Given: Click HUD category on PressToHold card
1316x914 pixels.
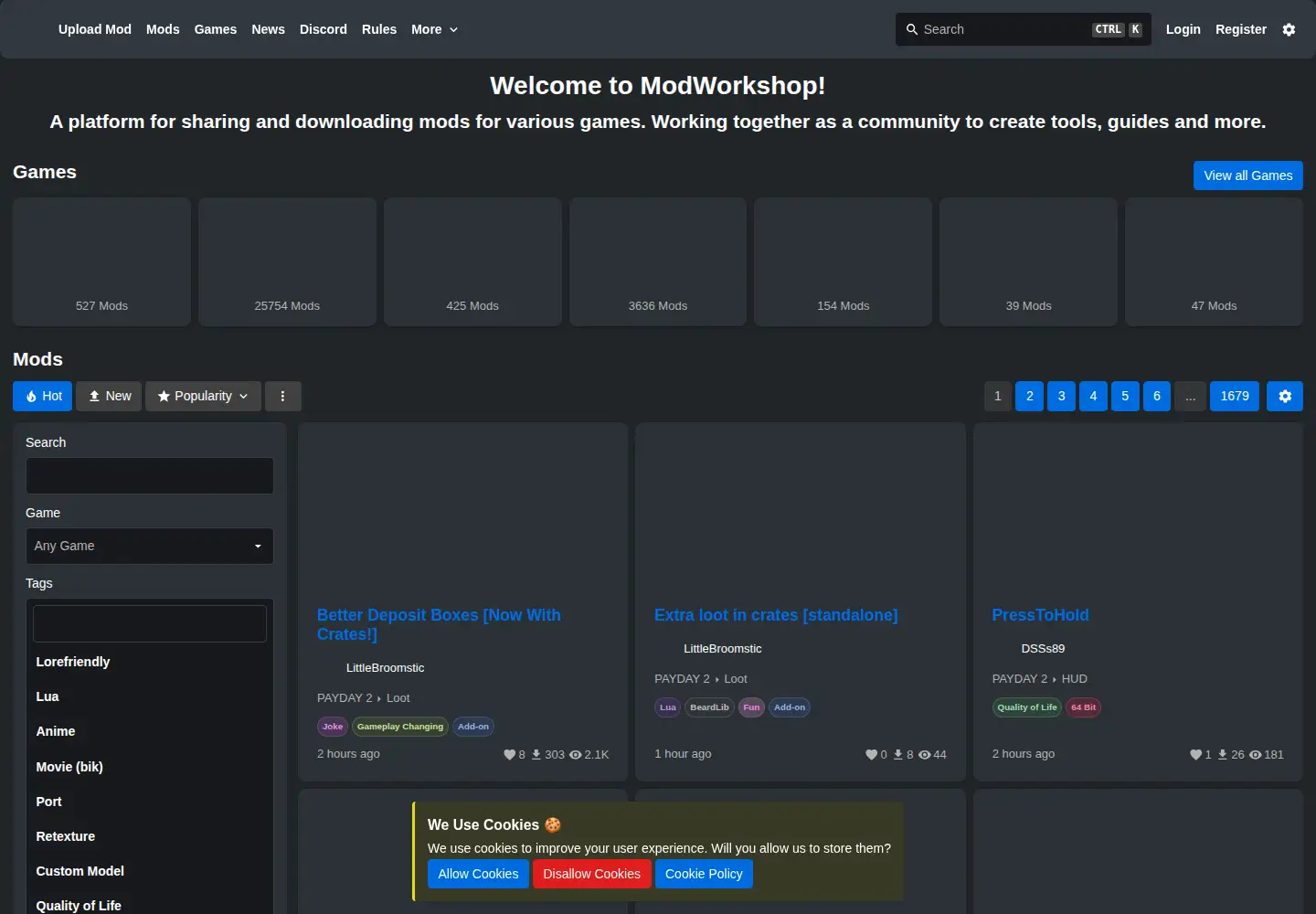Looking at the screenshot, I should pyautogui.click(x=1075, y=679).
